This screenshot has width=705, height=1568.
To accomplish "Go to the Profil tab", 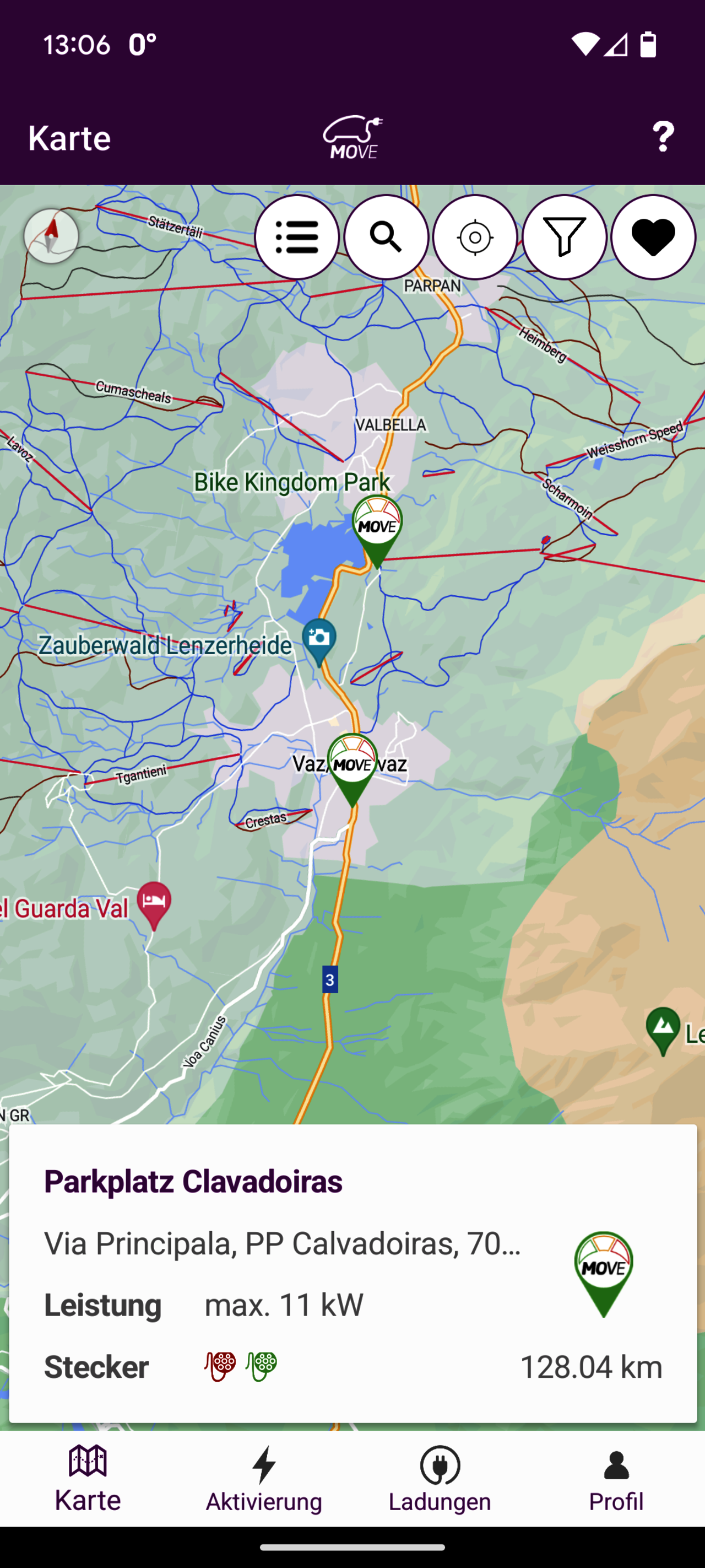I will click(x=616, y=1479).
